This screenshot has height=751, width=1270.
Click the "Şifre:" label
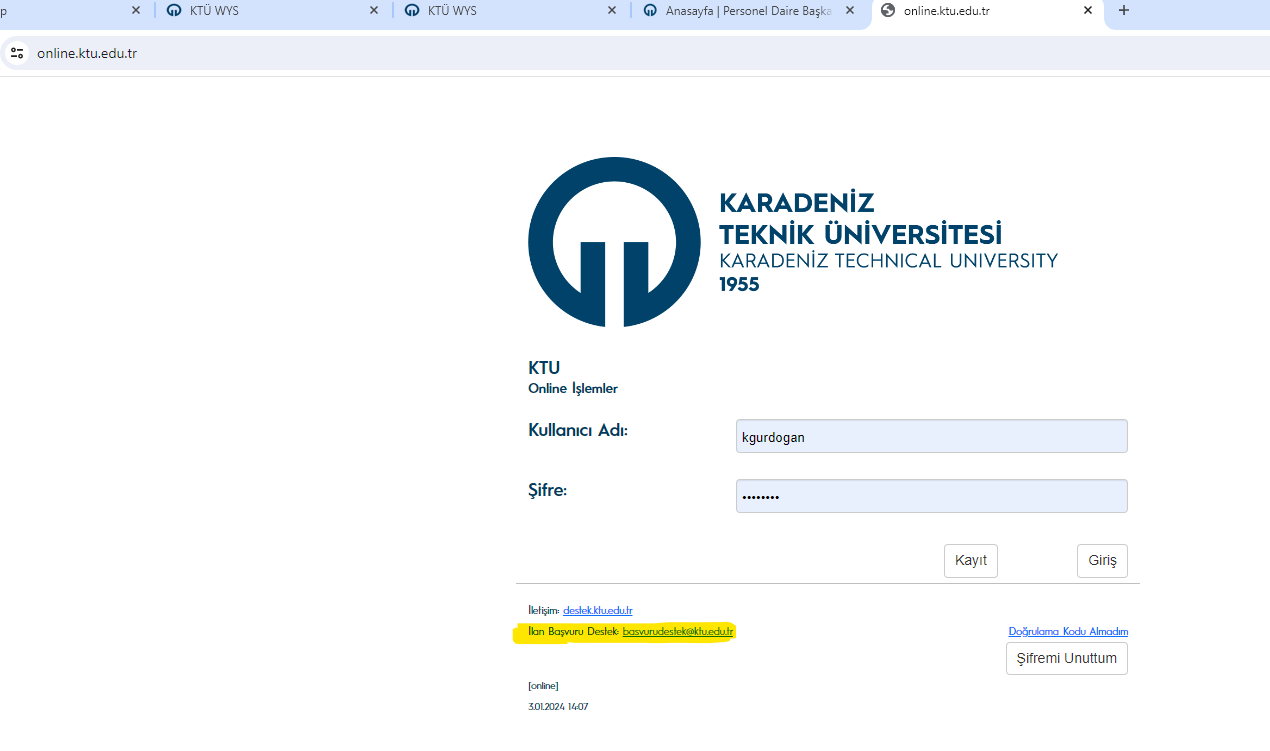[x=548, y=490]
